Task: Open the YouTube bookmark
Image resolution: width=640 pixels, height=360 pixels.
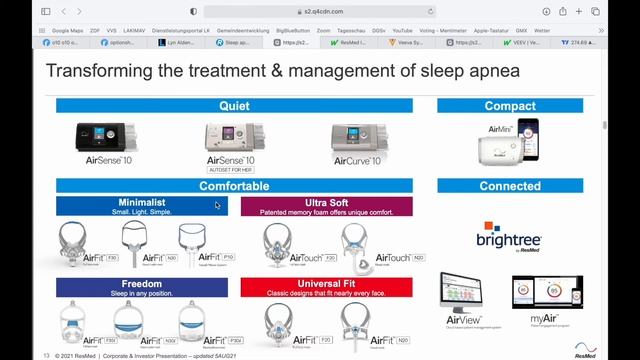Action: tap(402, 31)
